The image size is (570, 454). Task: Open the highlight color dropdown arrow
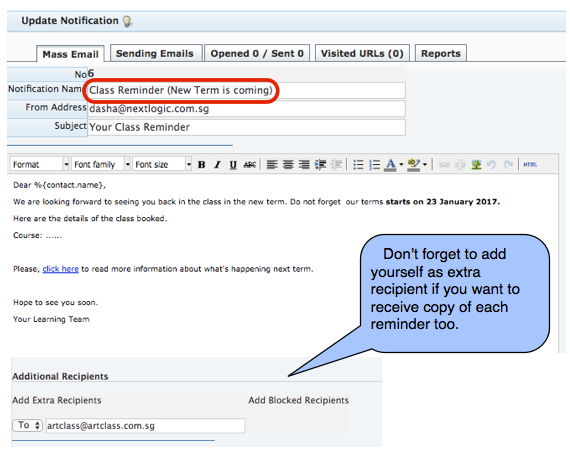click(x=425, y=165)
